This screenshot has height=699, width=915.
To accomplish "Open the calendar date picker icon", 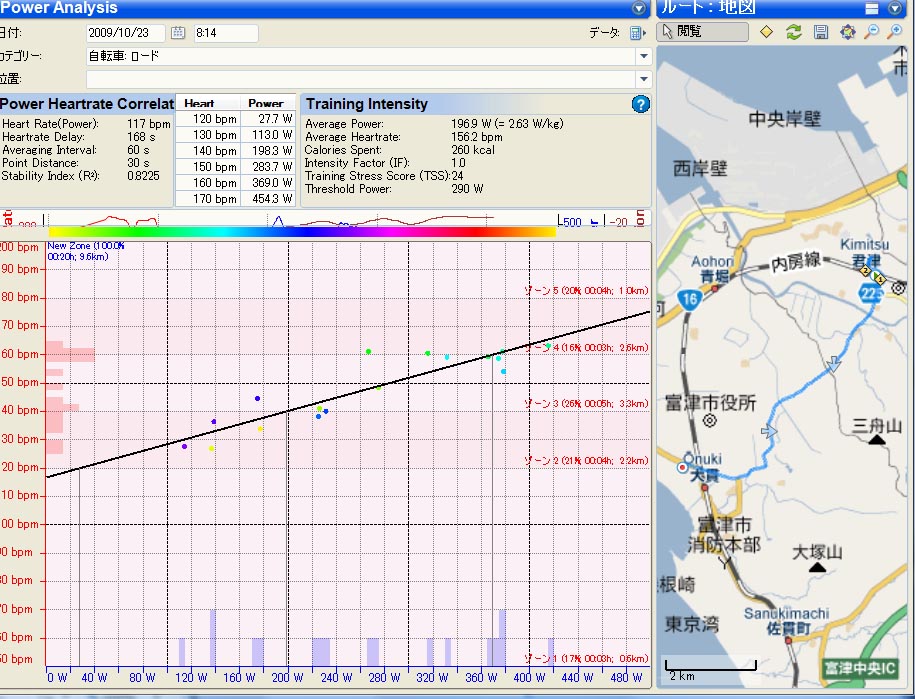I will [x=179, y=33].
